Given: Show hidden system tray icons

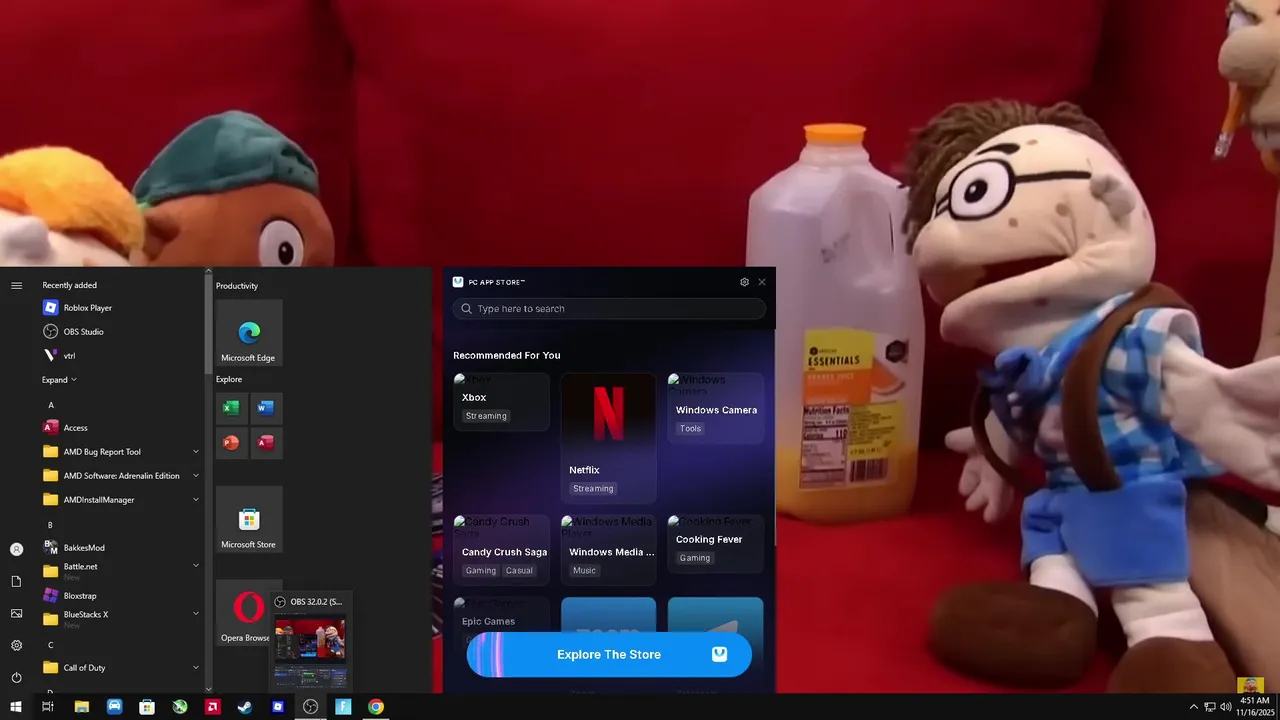Looking at the screenshot, I should tap(1193, 707).
